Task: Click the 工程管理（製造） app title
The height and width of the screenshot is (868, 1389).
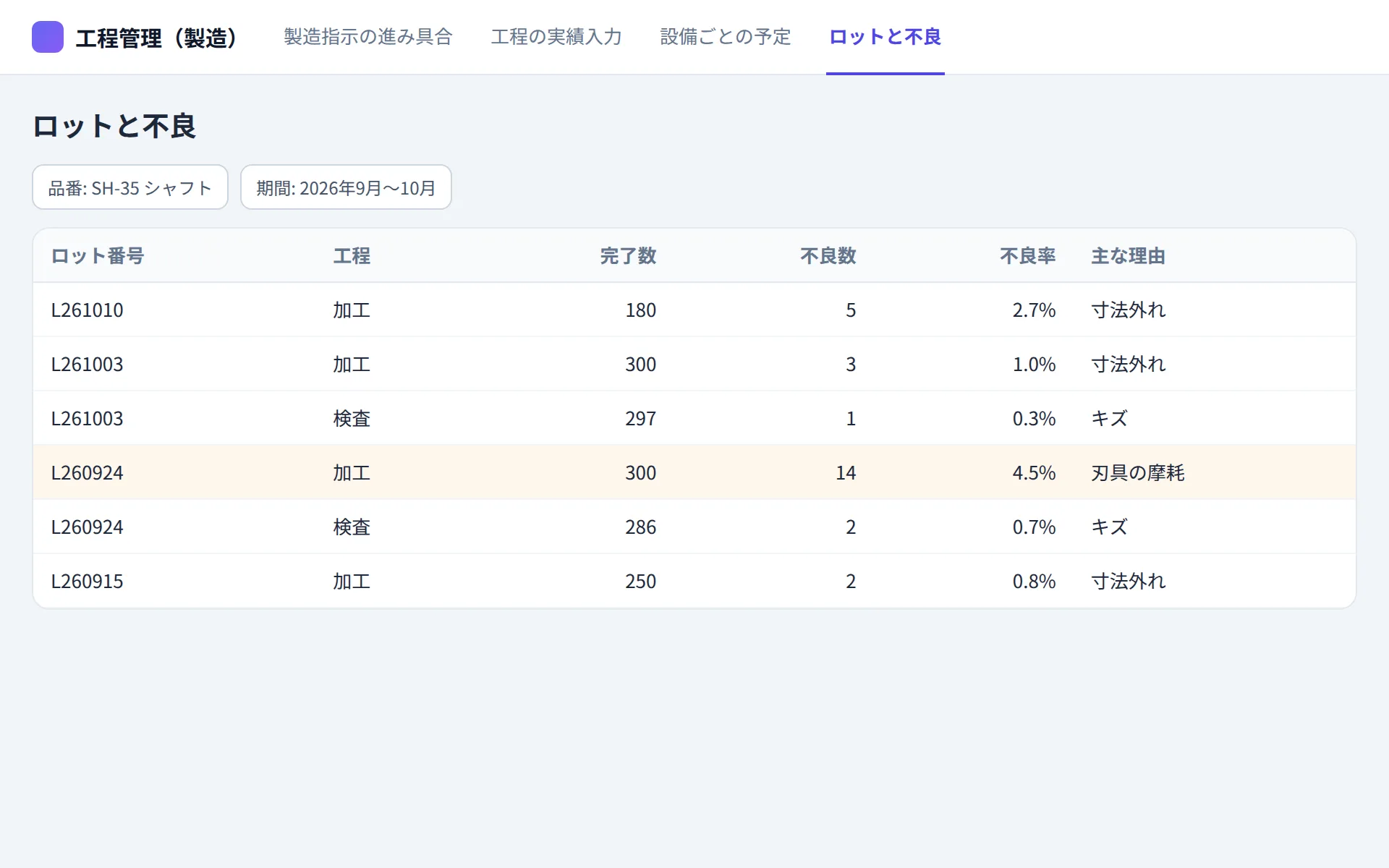Action: click(x=157, y=38)
